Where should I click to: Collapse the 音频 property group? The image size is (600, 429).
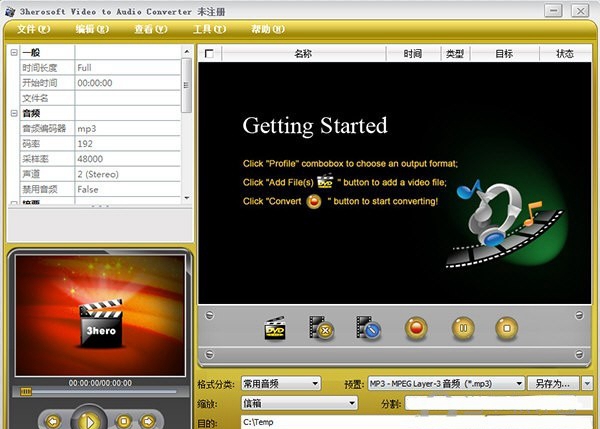pyautogui.click(x=14, y=113)
